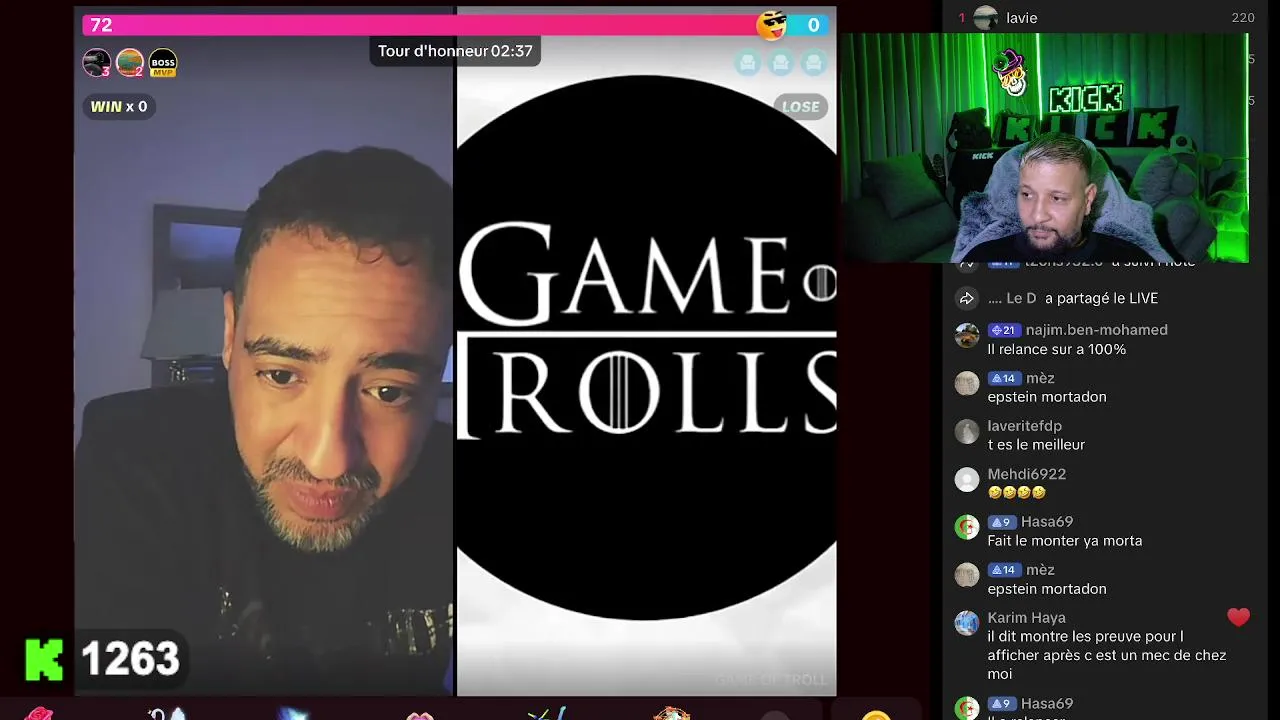
Task: Open the Karim Haya username link
Action: tap(1026, 618)
